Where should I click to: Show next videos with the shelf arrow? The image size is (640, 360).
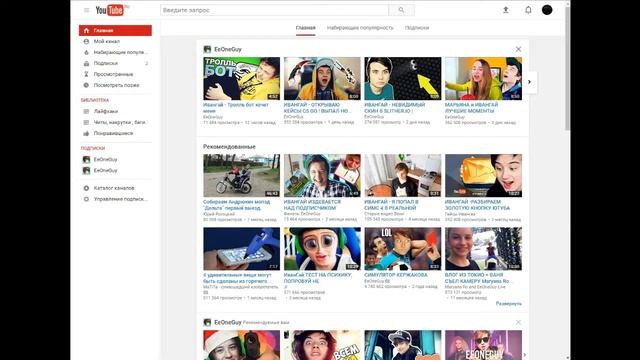pos(529,82)
